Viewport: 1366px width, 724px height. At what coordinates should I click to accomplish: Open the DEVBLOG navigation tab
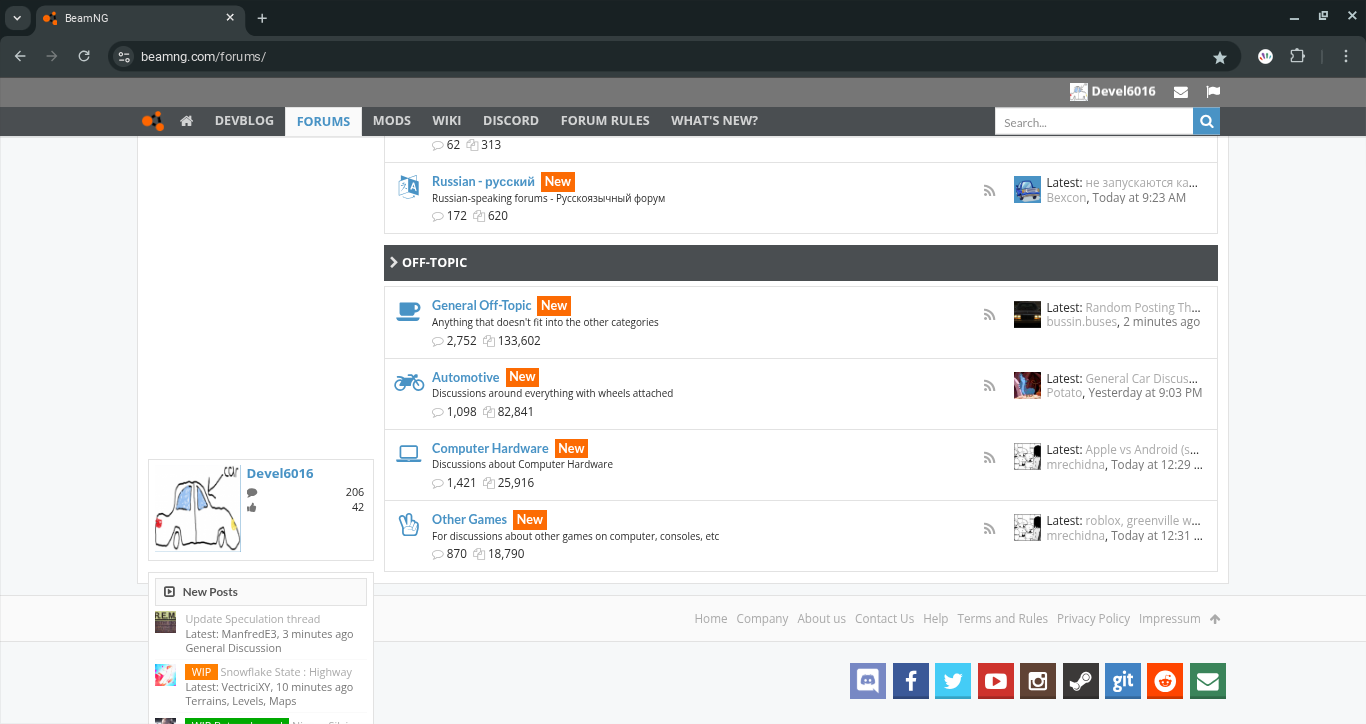[244, 121]
